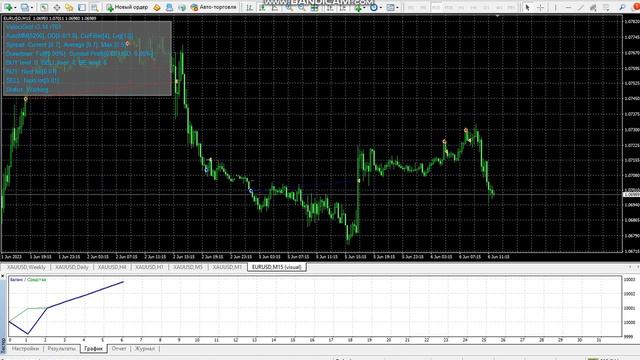Click the Zoom In magnifier icon
Image resolution: width=640 pixels, height=360 pixels.
pos(289,7)
